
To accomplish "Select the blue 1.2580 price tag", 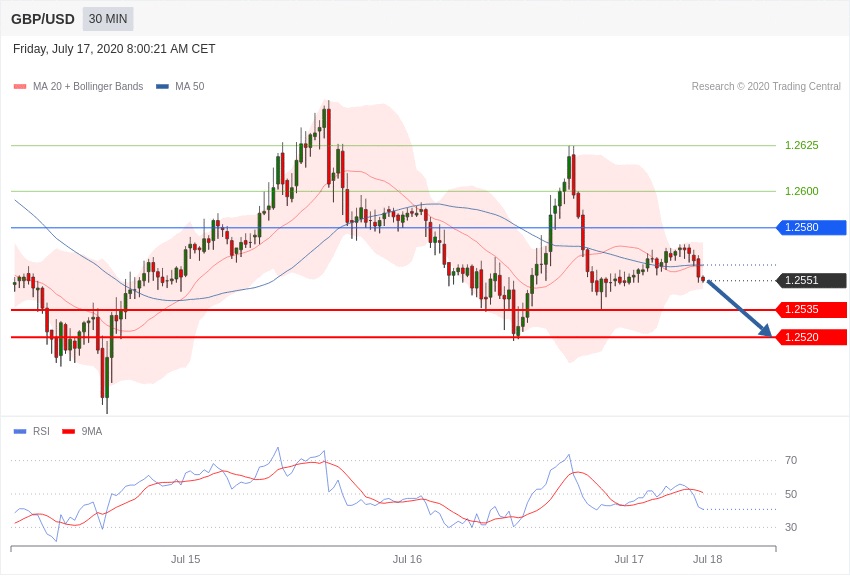I will [812, 228].
